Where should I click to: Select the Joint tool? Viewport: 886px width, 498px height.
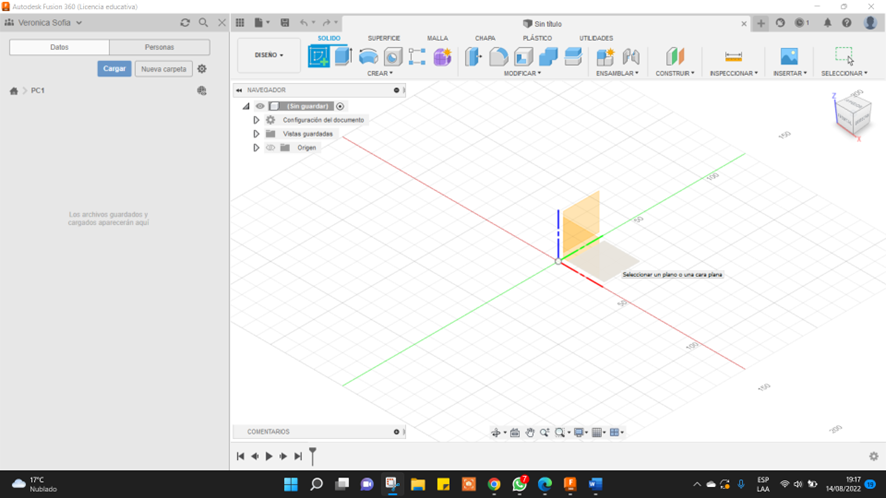(631, 57)
